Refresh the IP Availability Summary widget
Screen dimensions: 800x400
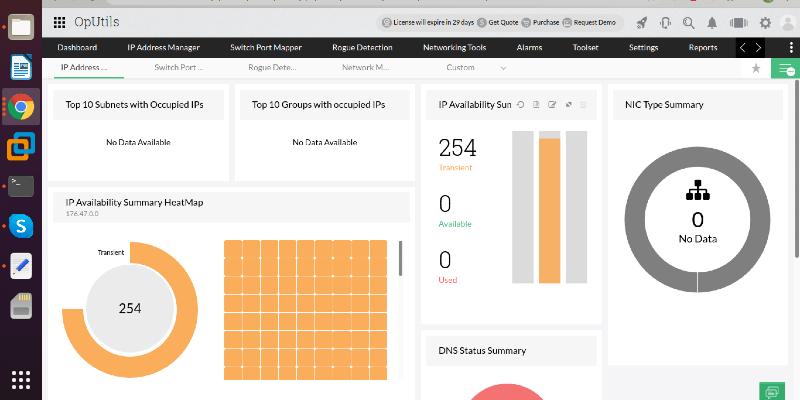520,105
